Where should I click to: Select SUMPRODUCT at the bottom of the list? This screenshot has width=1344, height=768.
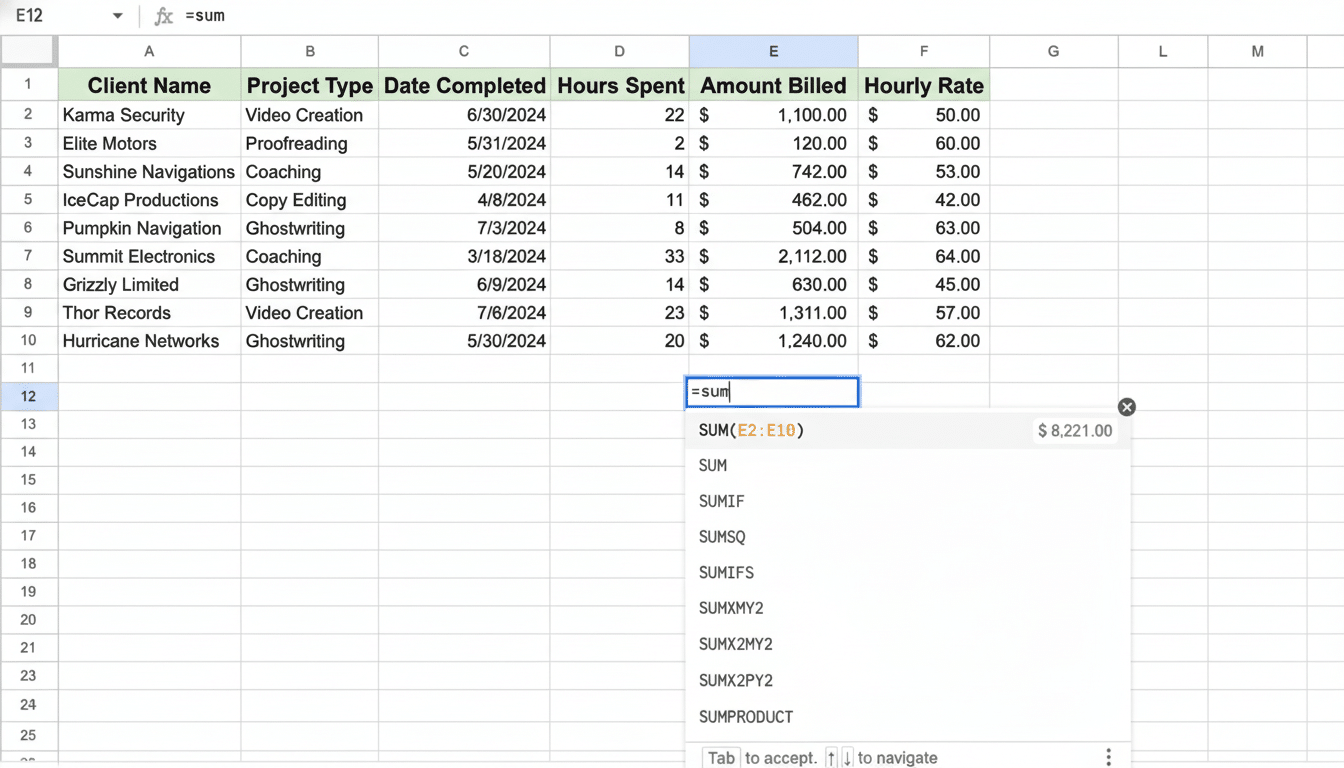tap(745, 717)
